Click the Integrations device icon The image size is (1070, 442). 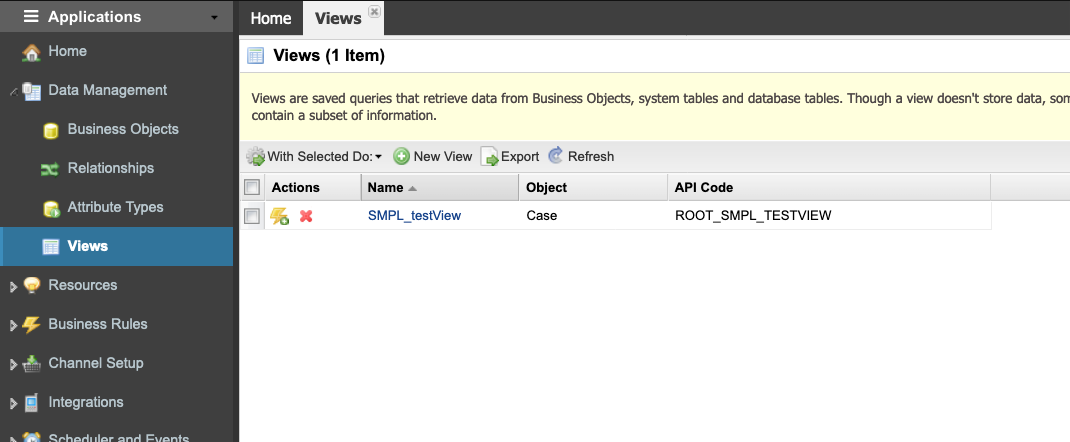coord(31,402)
